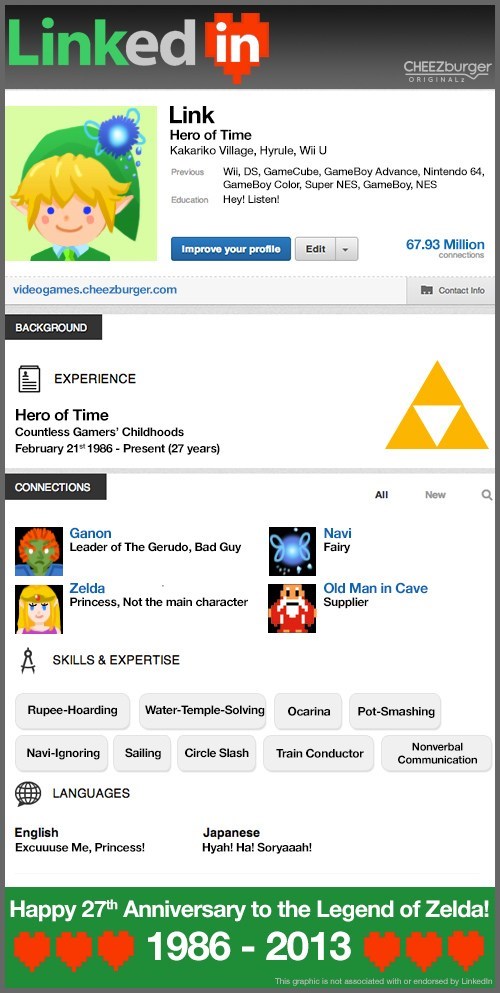Open Ganon's avatar picture
Viewport: 500px width, 993px height.
click(x=39, y=551)
